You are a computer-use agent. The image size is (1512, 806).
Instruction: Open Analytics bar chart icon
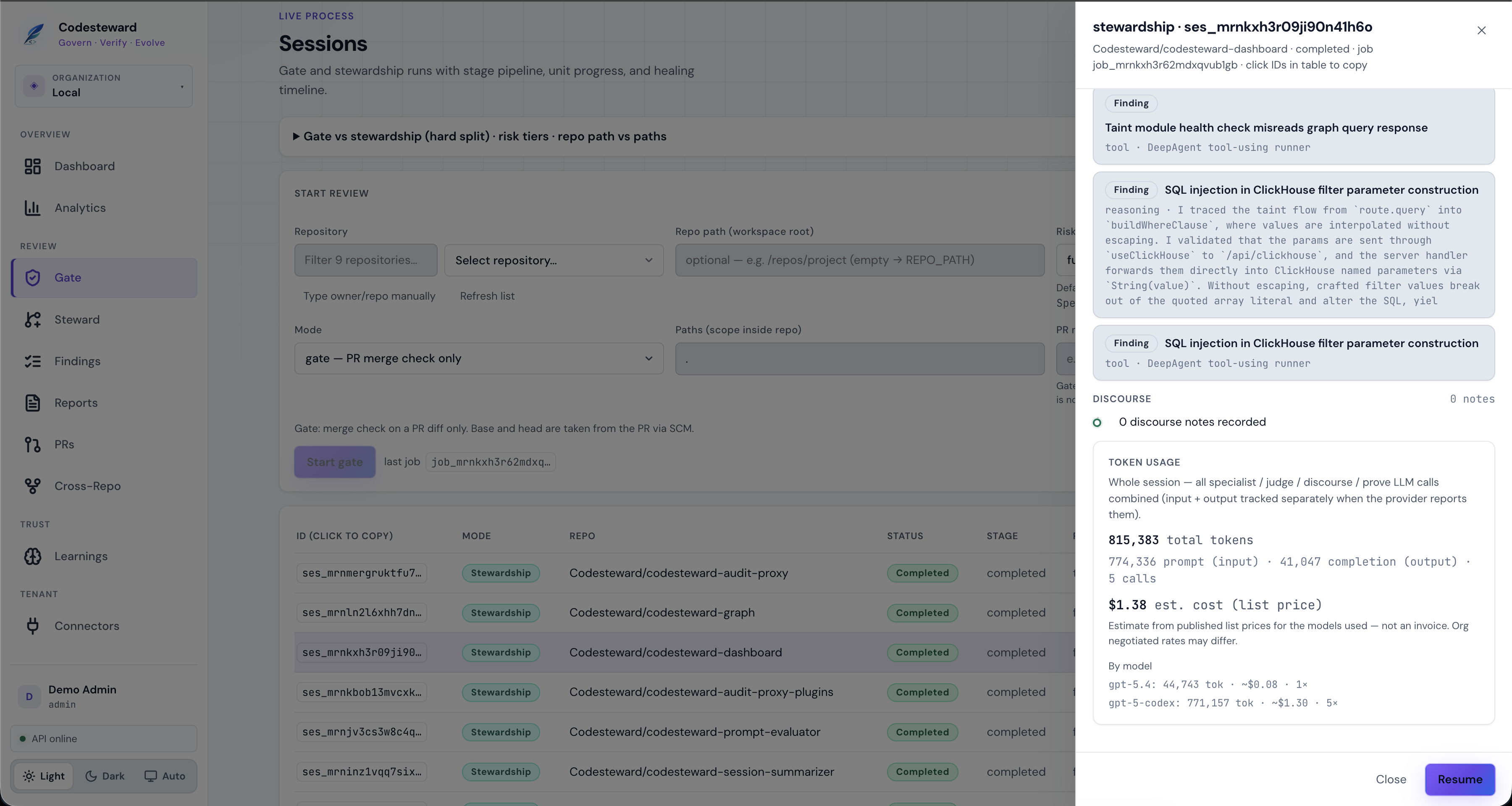33,208
